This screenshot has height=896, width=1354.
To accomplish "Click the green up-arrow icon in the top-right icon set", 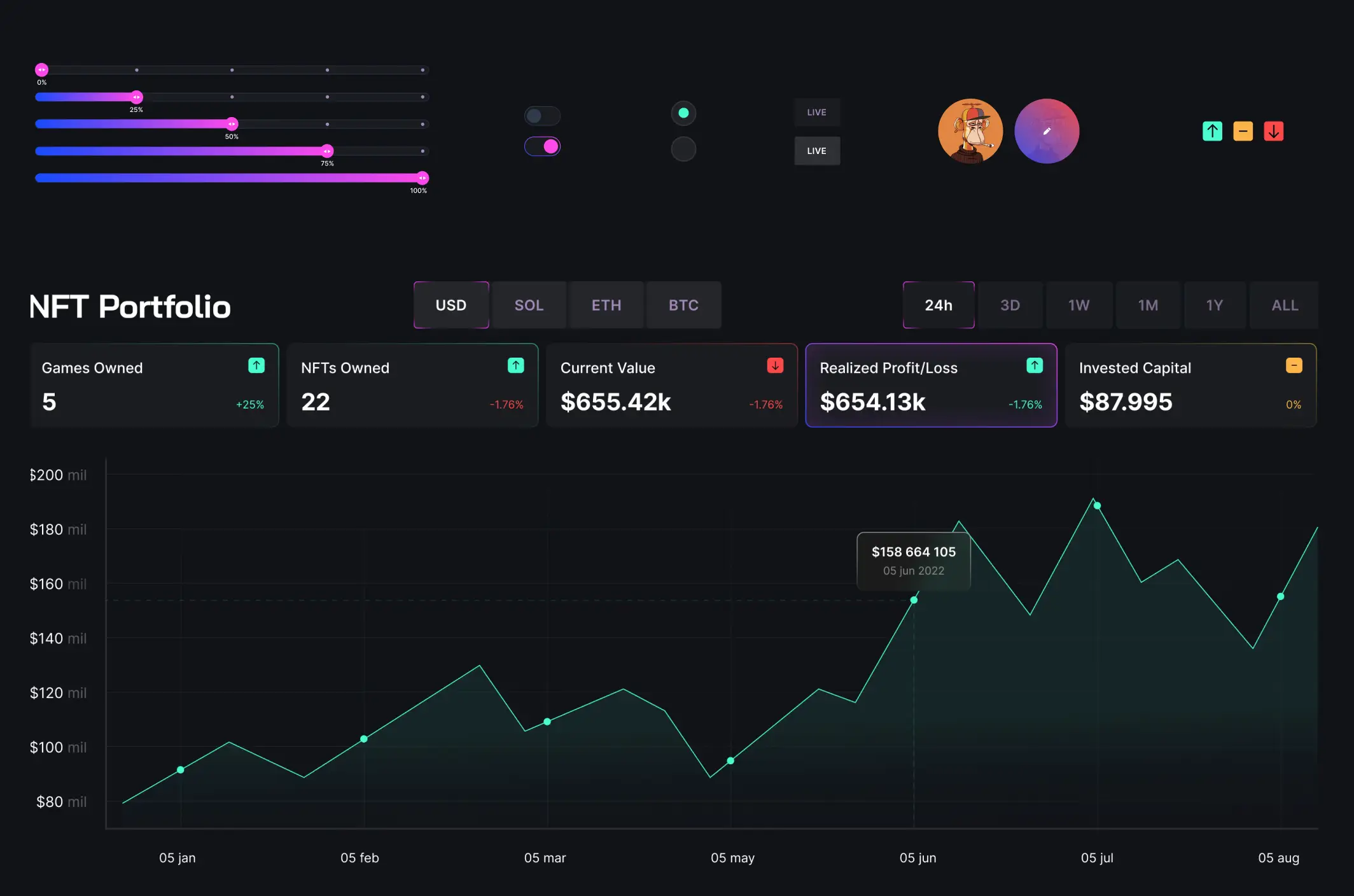I will pyautogui.click(x=1212, y=131).
